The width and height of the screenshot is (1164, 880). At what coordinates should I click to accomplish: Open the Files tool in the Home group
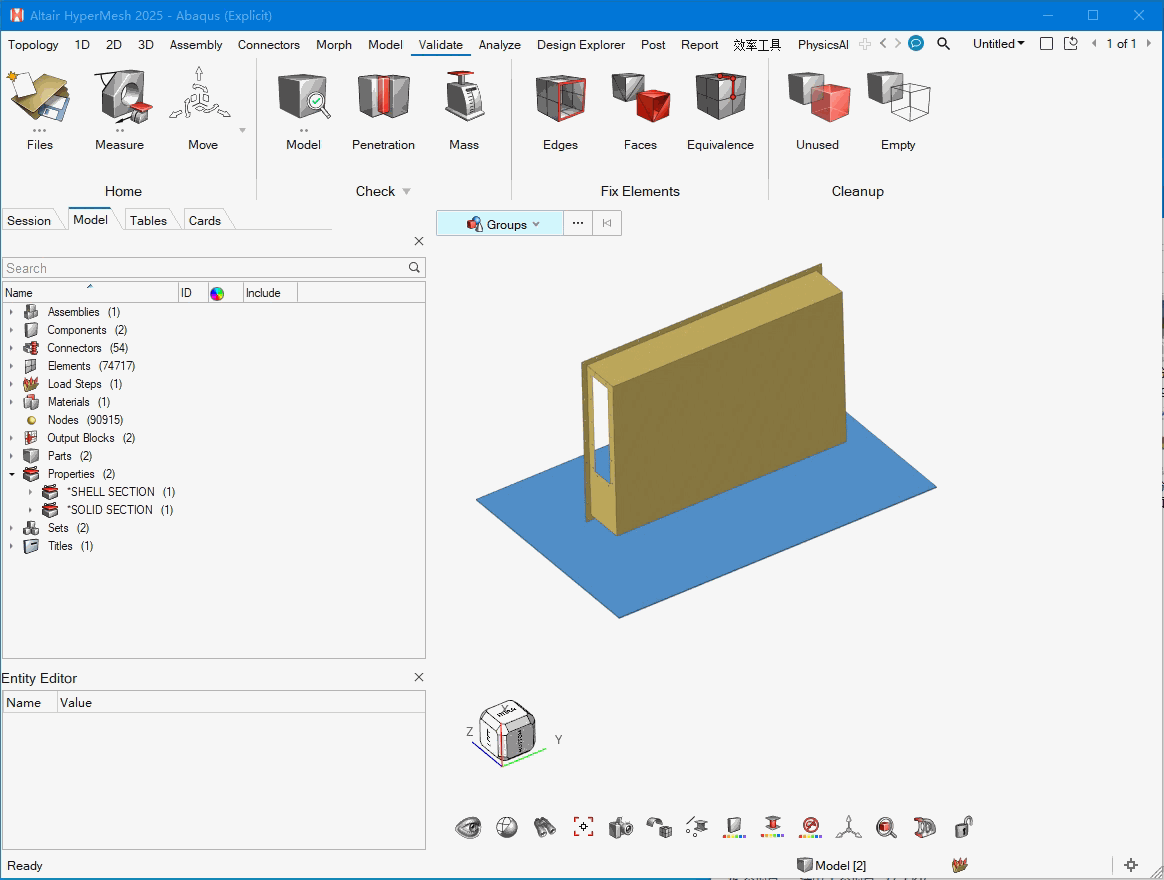(39, 109)
